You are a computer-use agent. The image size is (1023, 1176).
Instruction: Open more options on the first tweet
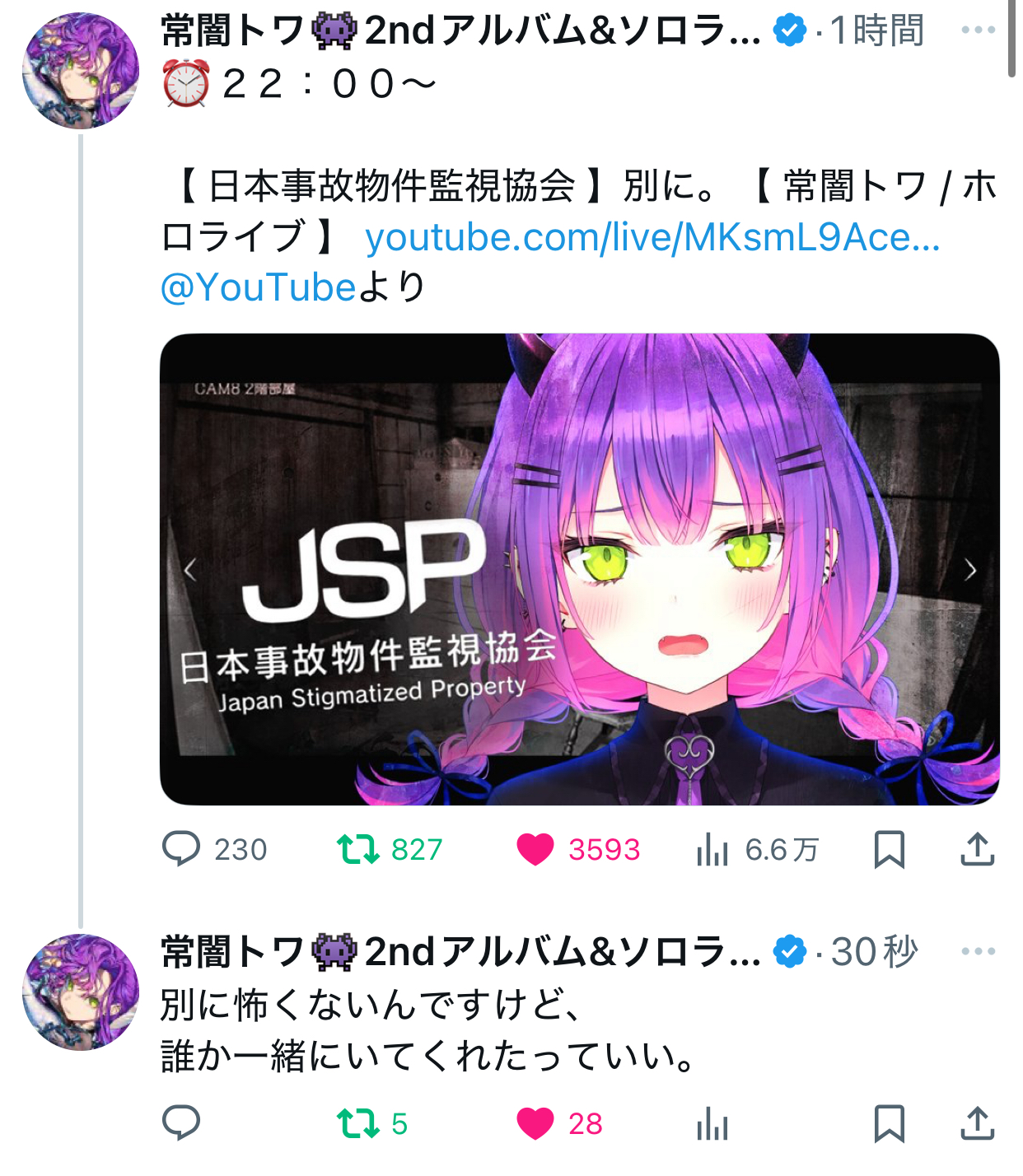pyautogui.click(x=978, y=30)
